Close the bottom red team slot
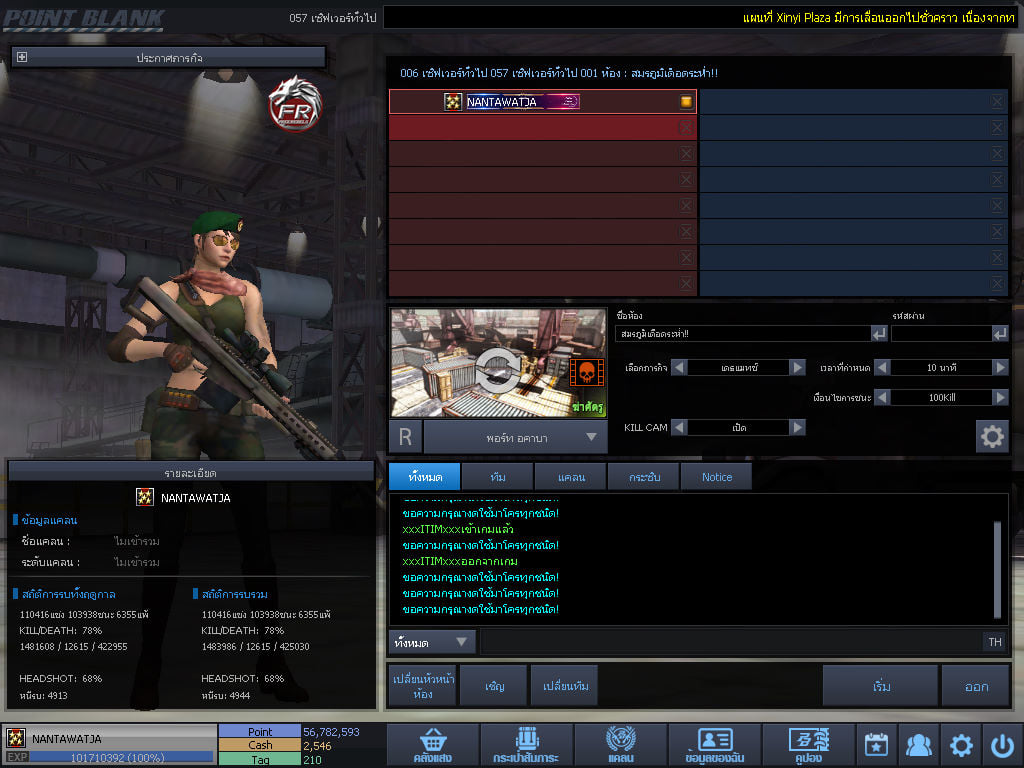 point(686,283)
